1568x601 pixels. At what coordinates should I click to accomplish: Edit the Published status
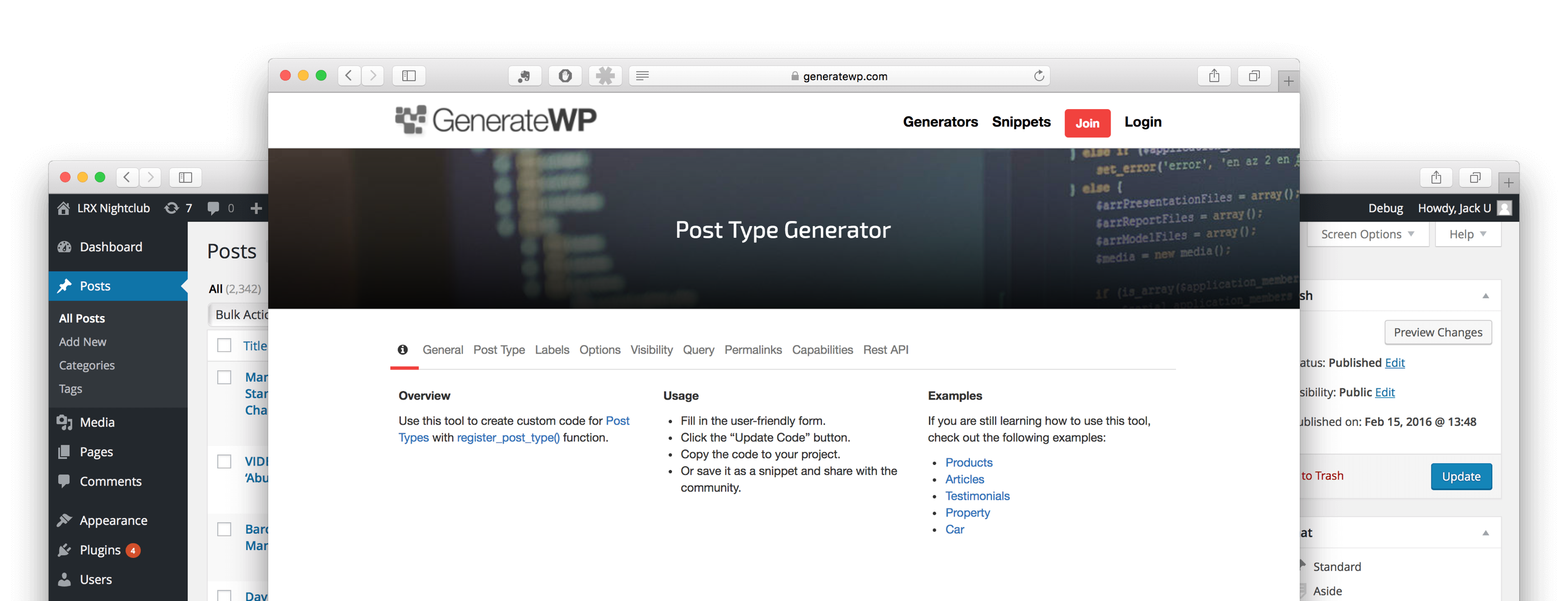click(1394, 363)
